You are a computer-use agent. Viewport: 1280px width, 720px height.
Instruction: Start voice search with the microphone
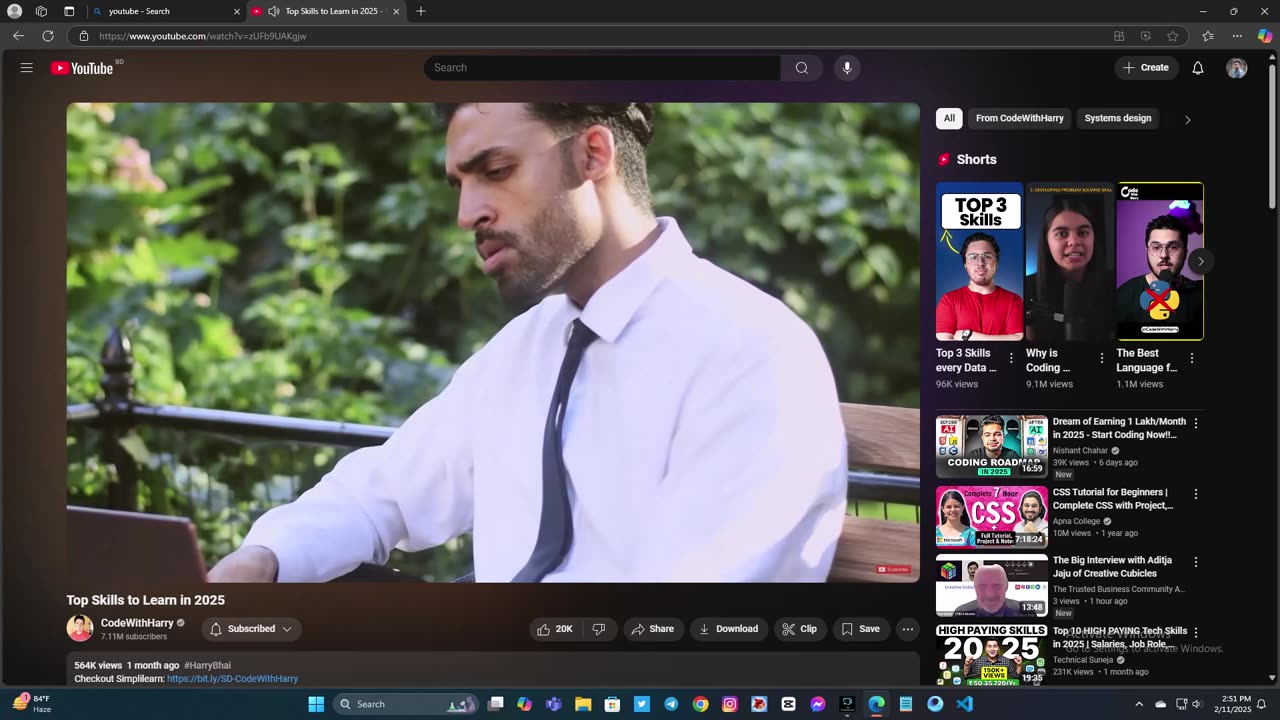(x=847, y=68)
